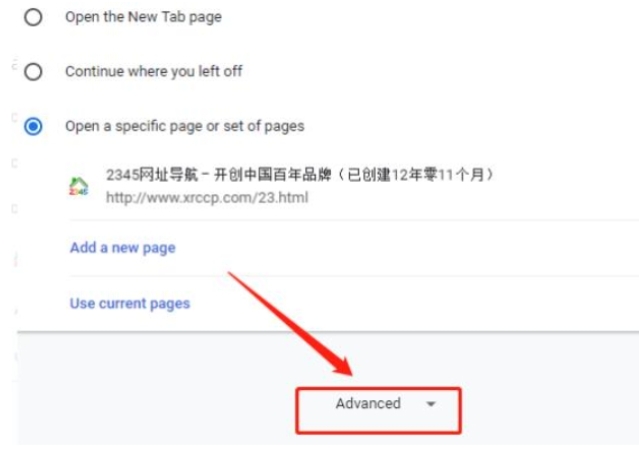Click the Add a new page link
639x472 pixels.
(x=123, y=248)
